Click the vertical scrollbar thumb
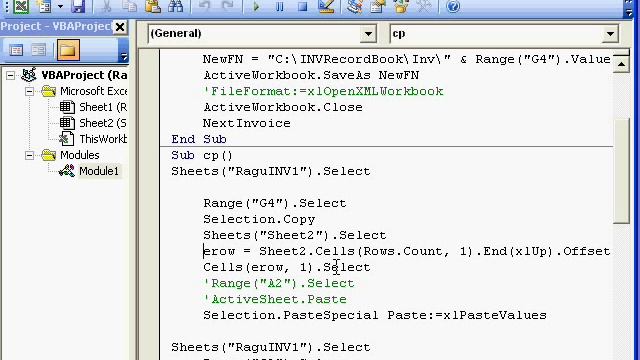This screenshot has height=360, width=640. point(621,171)
